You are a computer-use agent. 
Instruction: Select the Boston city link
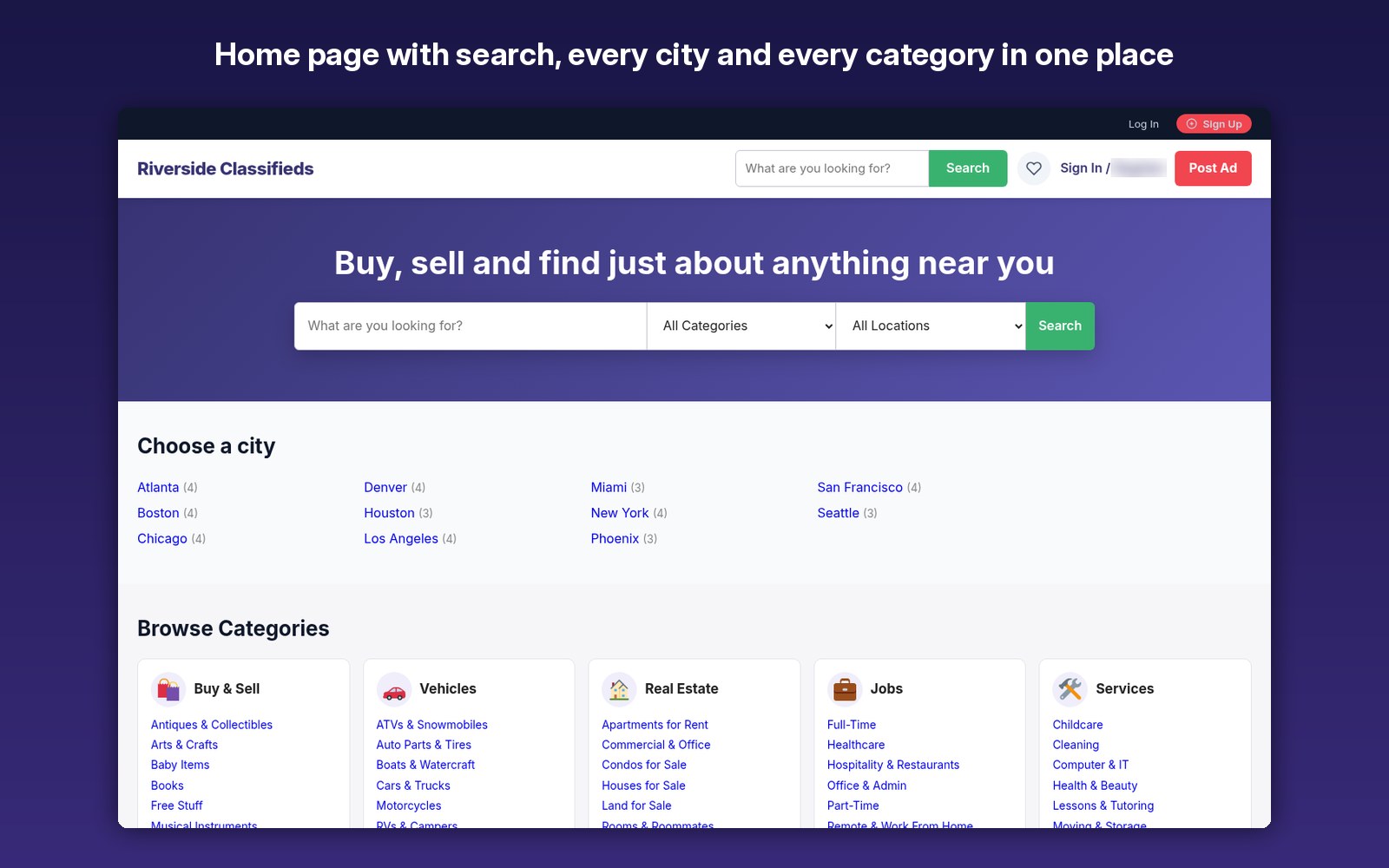pyautogui.click(x=158, y=513)
